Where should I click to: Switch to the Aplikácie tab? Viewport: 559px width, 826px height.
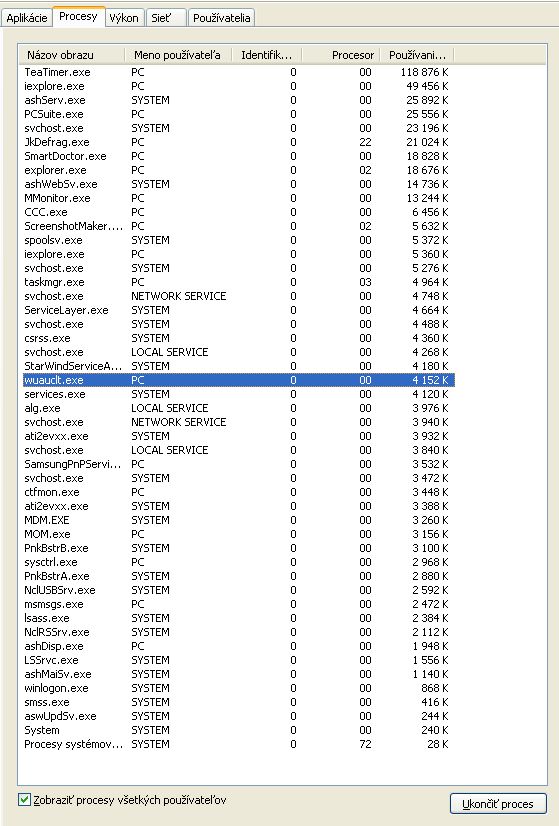(27, 18)
